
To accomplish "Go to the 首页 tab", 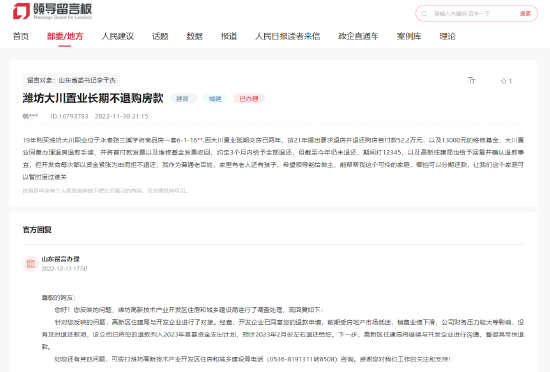I will (21, 36).
